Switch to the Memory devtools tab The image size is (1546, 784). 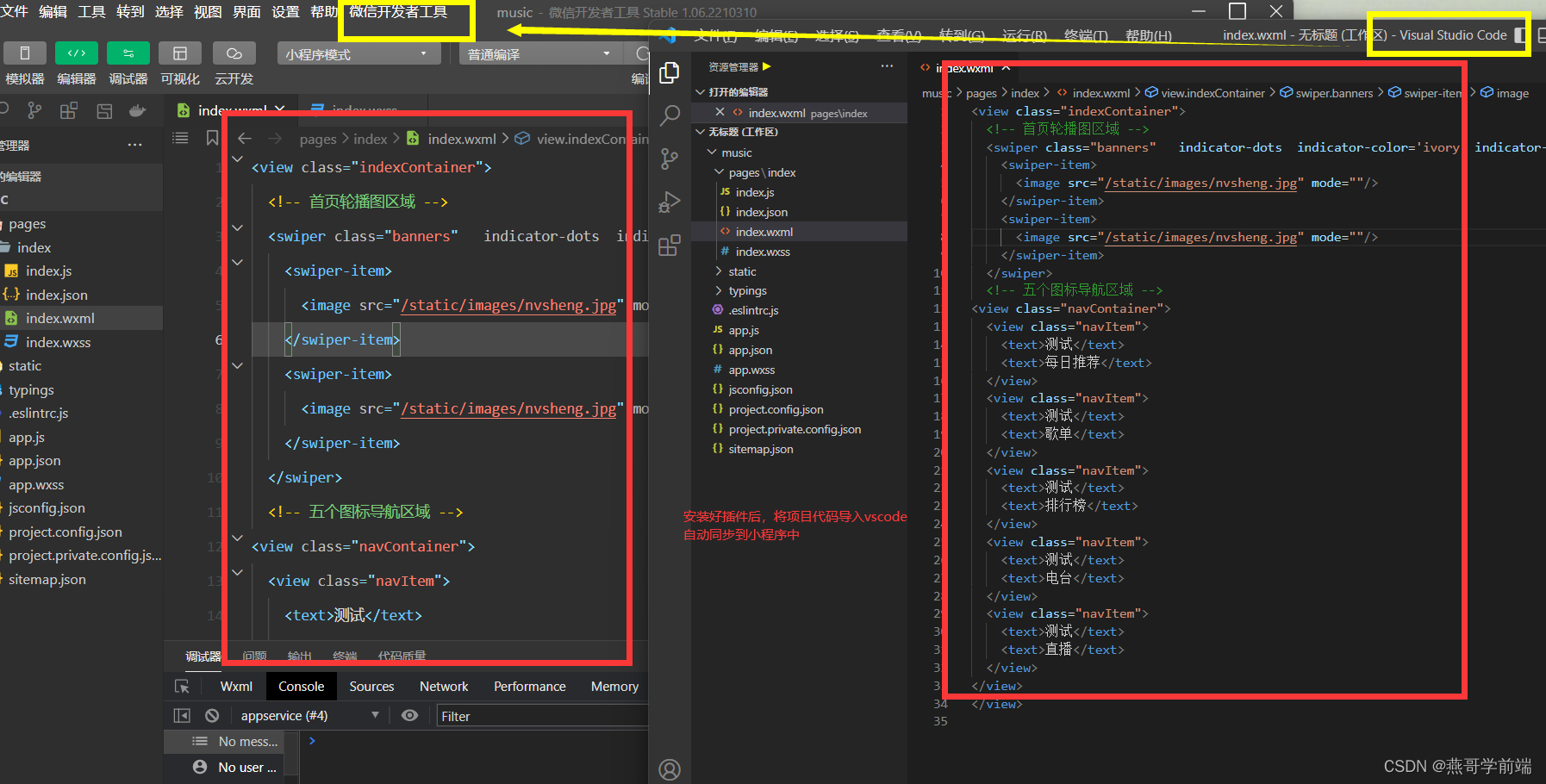614,687
